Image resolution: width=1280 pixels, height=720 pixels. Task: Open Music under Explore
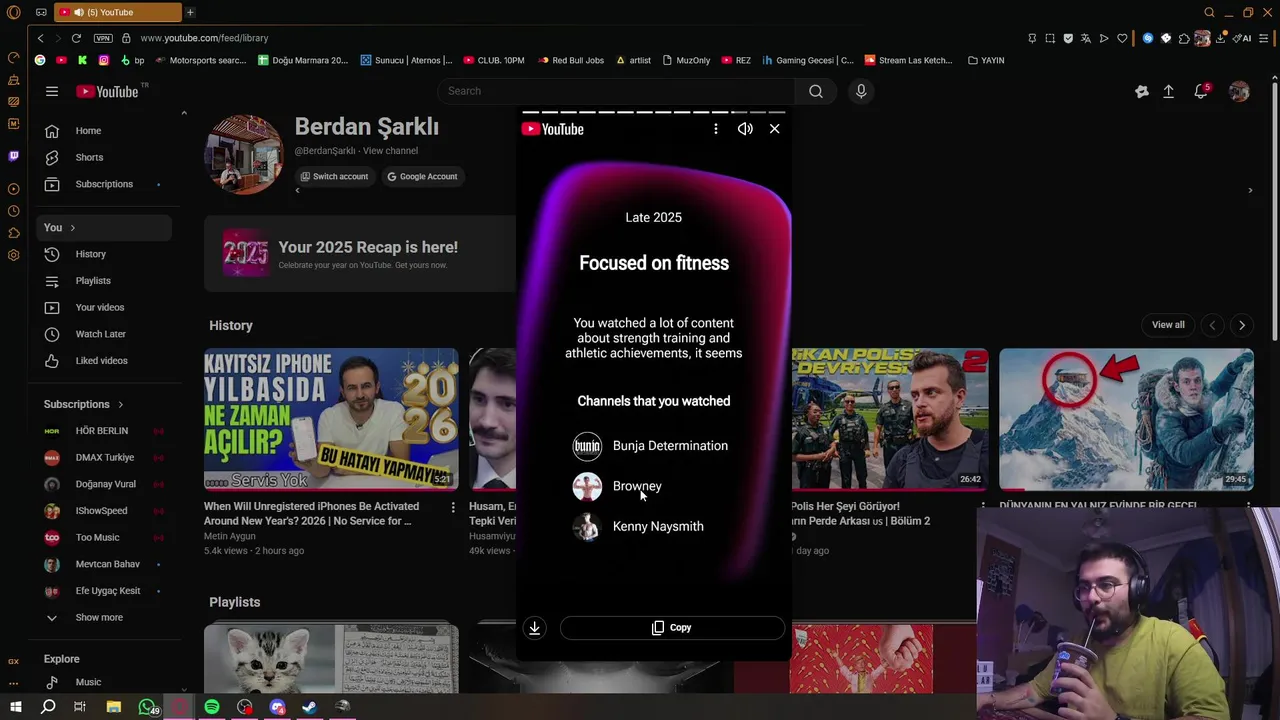pos(105,682)
